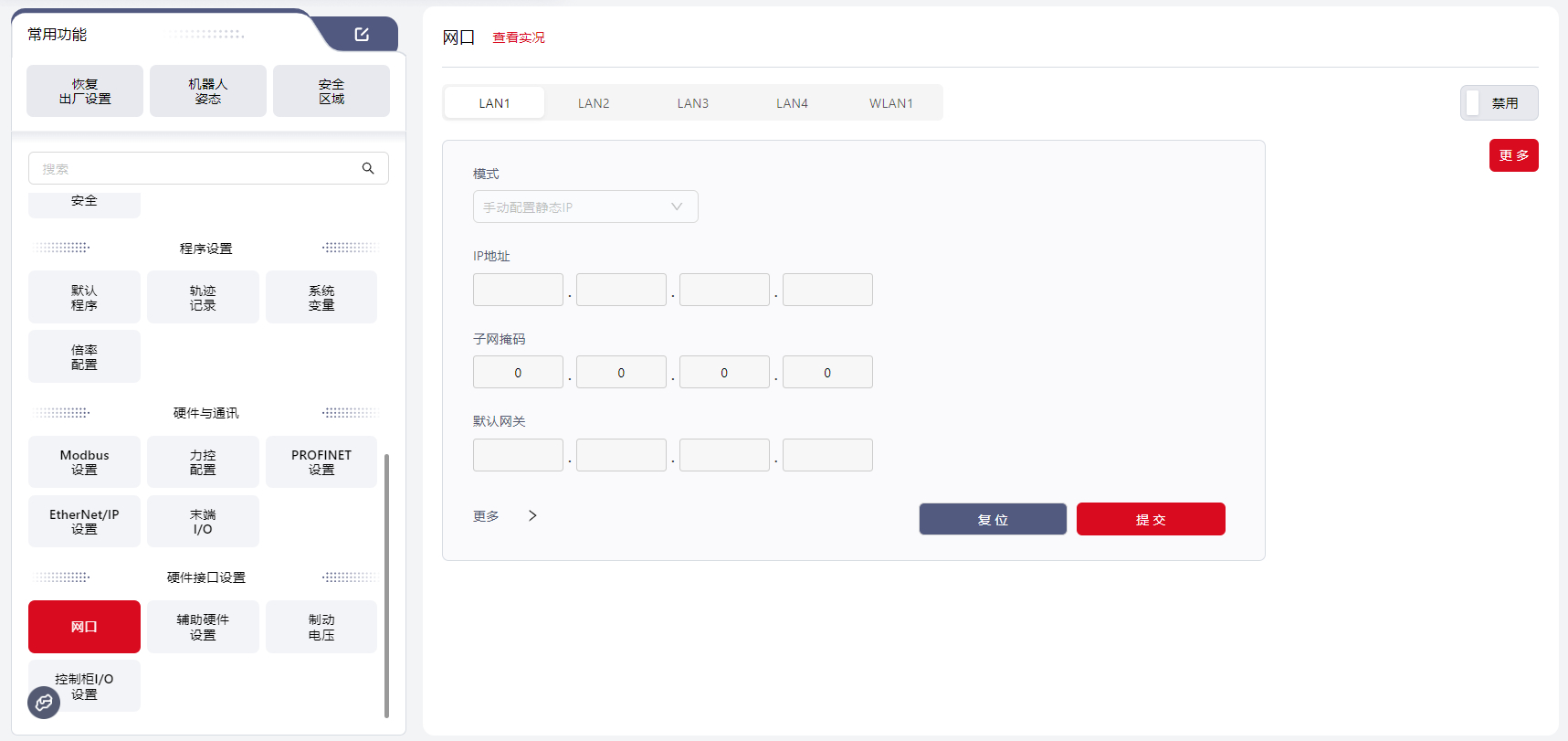Viewport: 1568px width, 741px height.
Task: Open Modbus 设置
Action: [x=84, y=462]
